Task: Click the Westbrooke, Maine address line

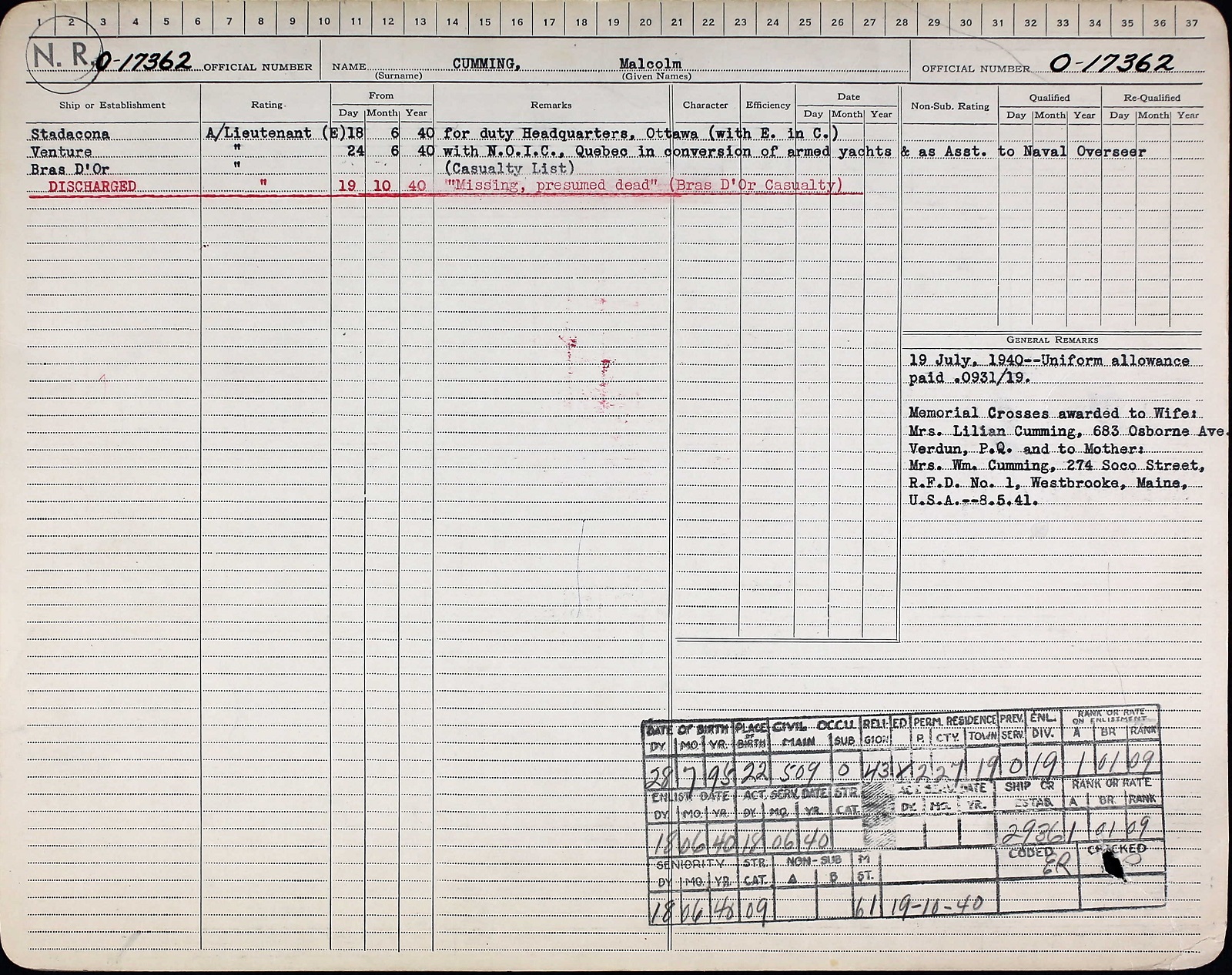Action: 1048,483
